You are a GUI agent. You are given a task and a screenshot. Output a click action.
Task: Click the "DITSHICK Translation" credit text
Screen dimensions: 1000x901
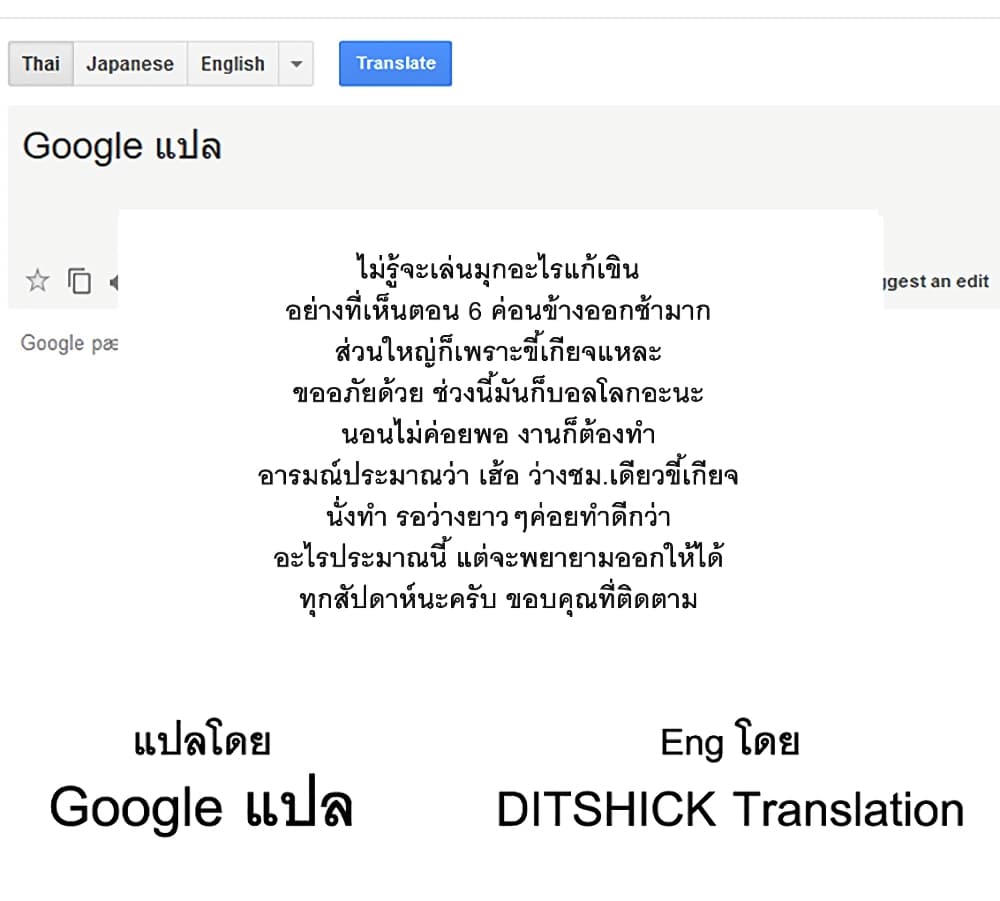click(730, 810)
